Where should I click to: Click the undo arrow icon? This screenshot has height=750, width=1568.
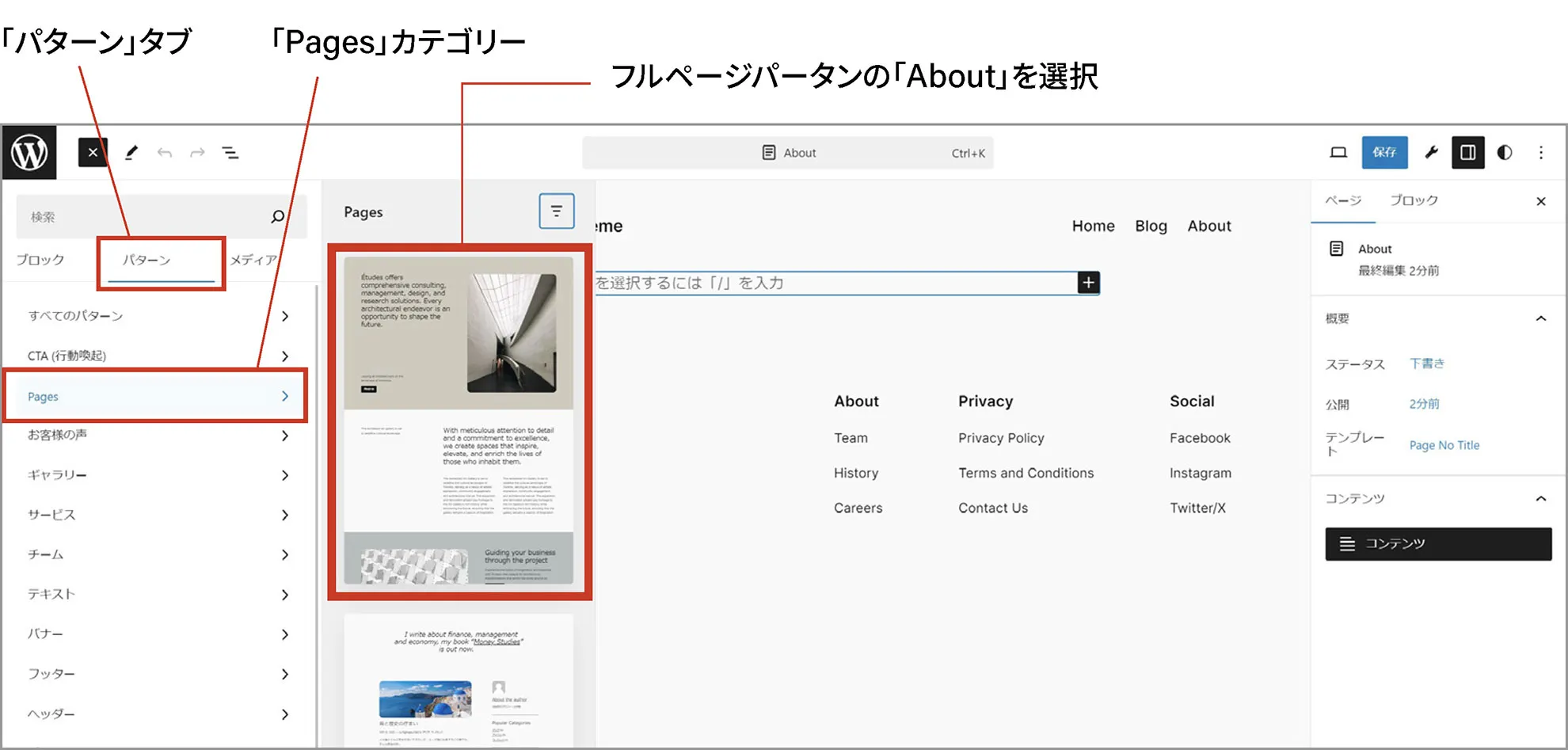click(x=165, y=152)
